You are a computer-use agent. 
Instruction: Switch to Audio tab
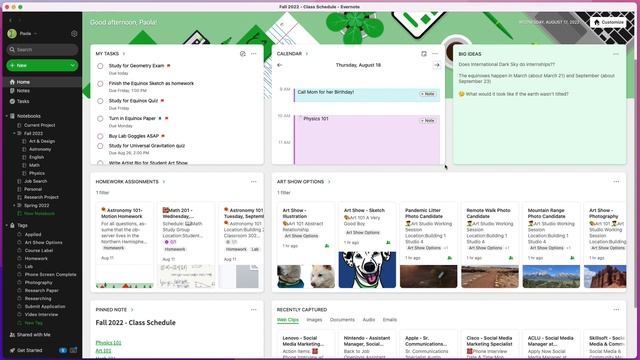369,320
